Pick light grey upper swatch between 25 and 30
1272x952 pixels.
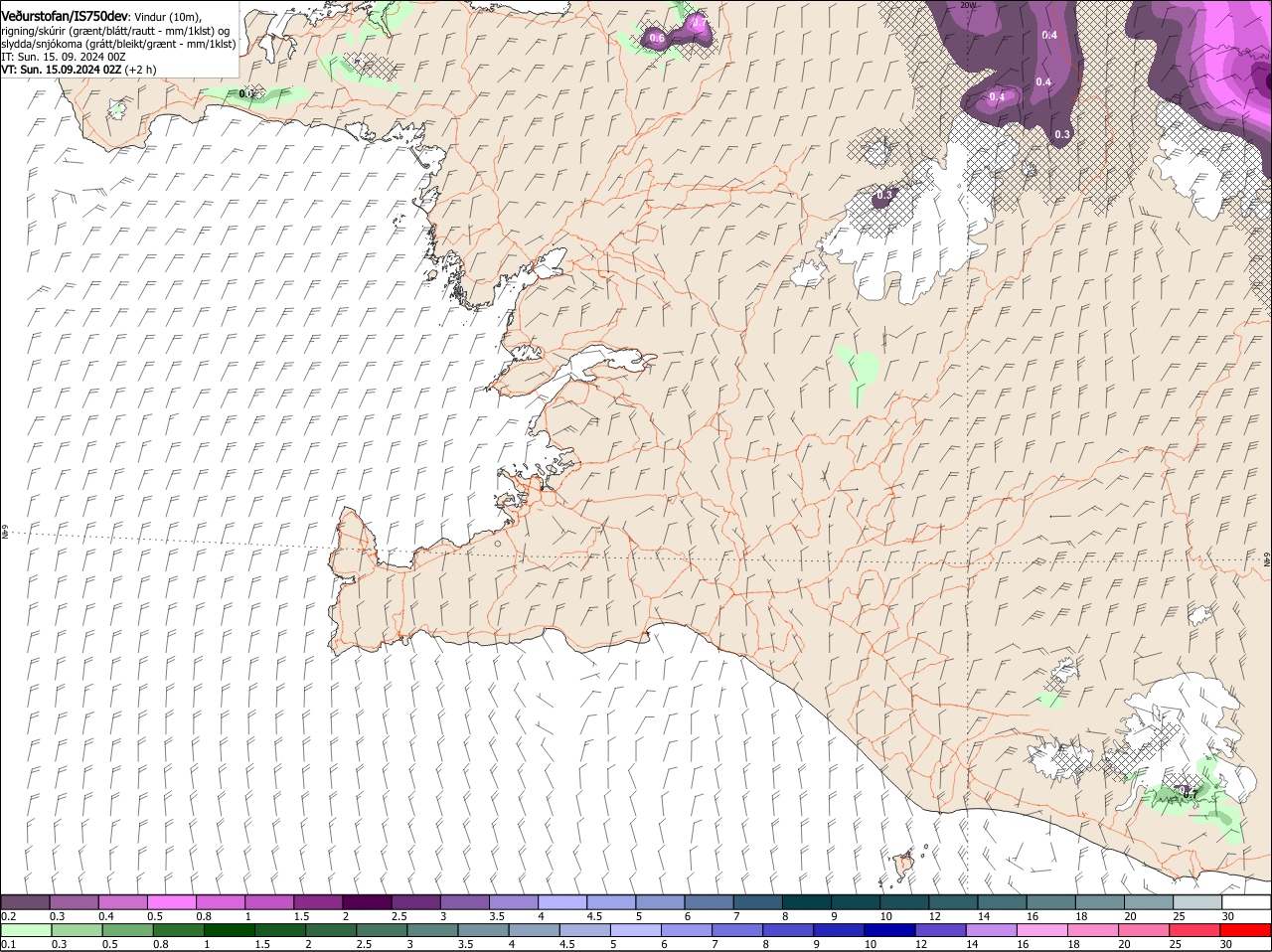point(1196,902)
